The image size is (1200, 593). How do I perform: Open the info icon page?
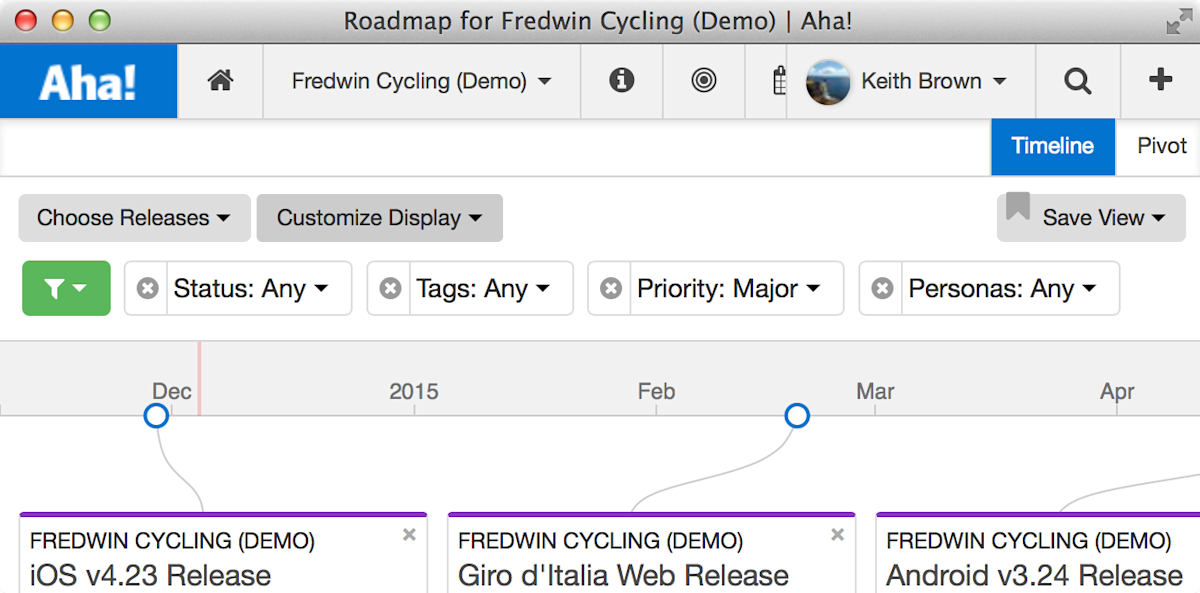(621, 81)
